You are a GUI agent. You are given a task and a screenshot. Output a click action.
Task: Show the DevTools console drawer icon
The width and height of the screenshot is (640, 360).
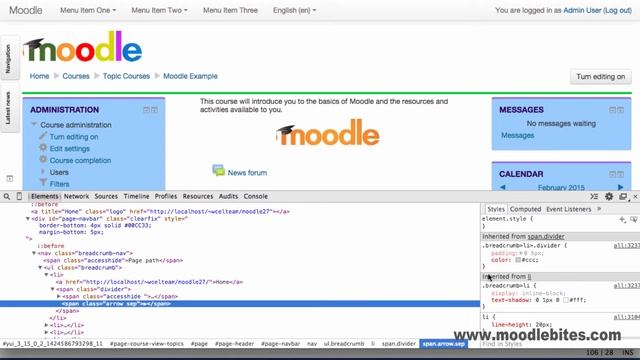click(594, 196)
